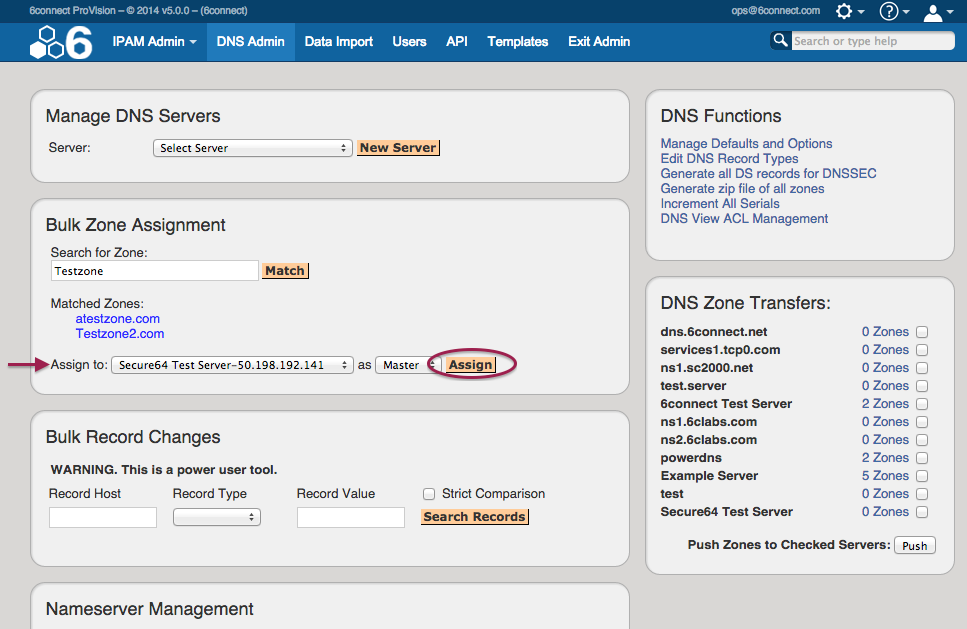Click the ops@6connect.com account text
Screen dimensions: 967x629
tap(776, 10)
